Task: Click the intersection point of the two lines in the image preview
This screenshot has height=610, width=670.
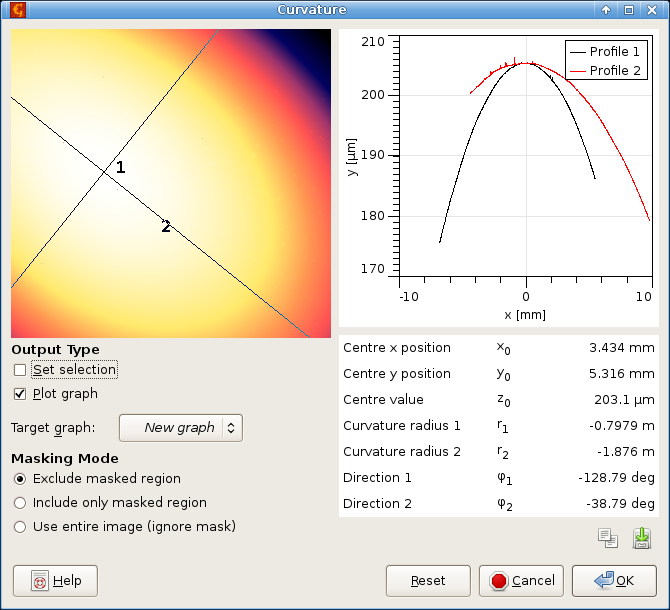Action: [x=104, y=171]
